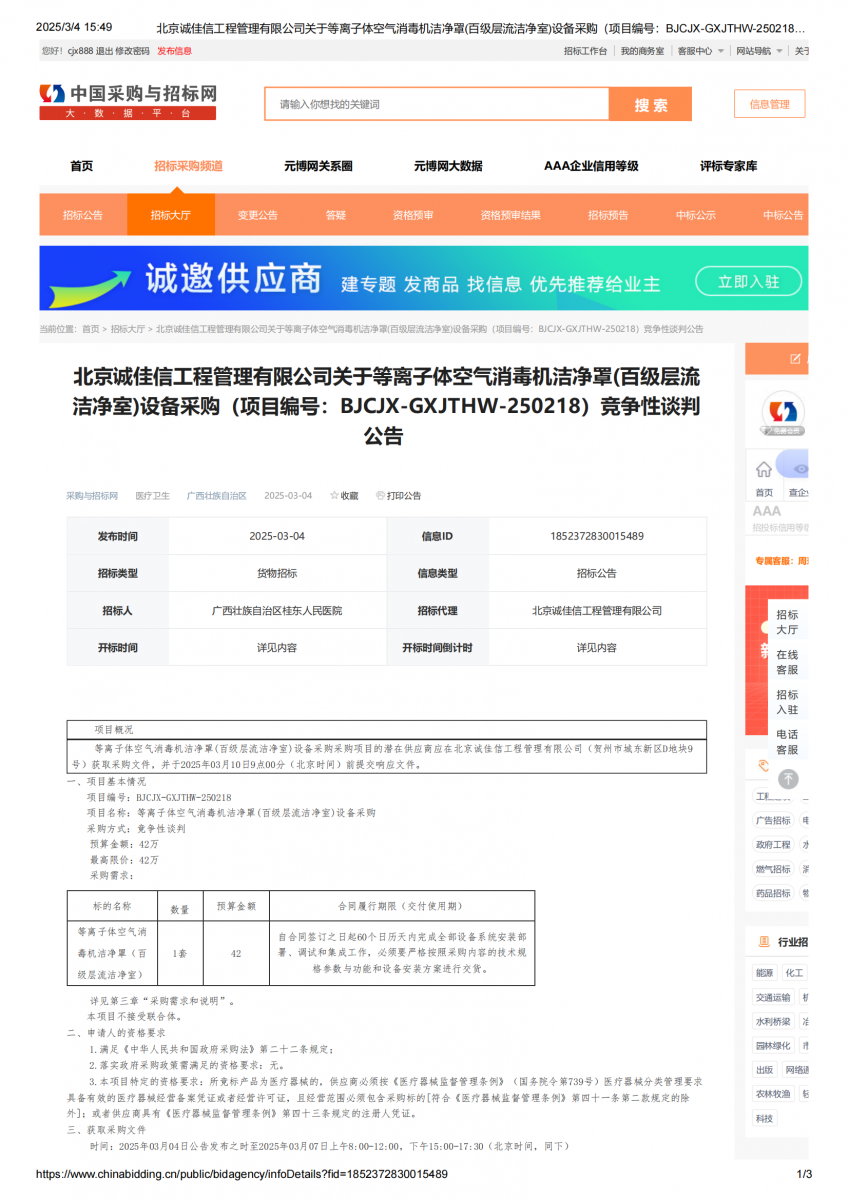Click floating 电话客服 item
The width and height of the screenshot is (848, 1200).
tap(787, 742)
